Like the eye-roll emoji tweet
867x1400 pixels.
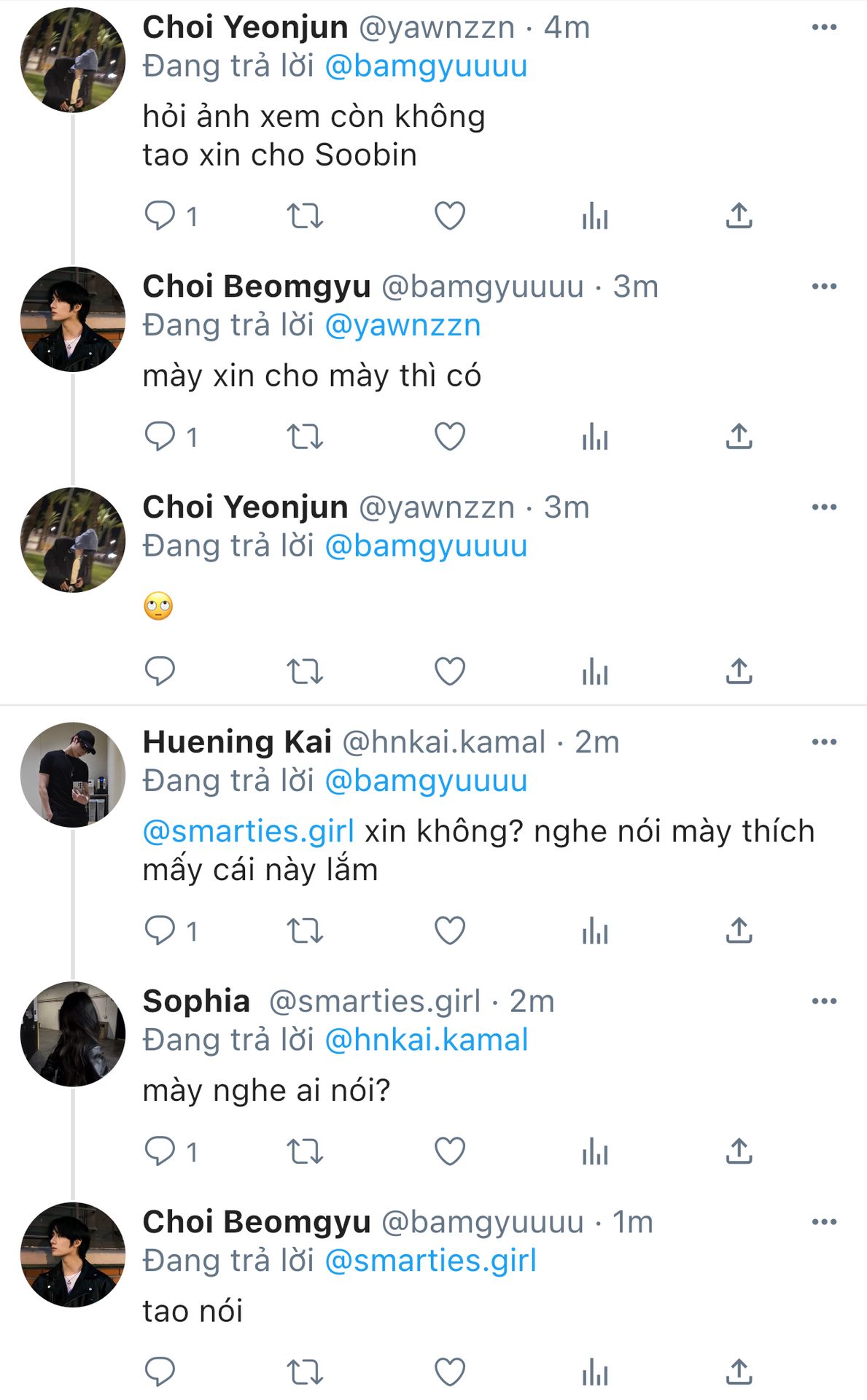pos(449,671)
